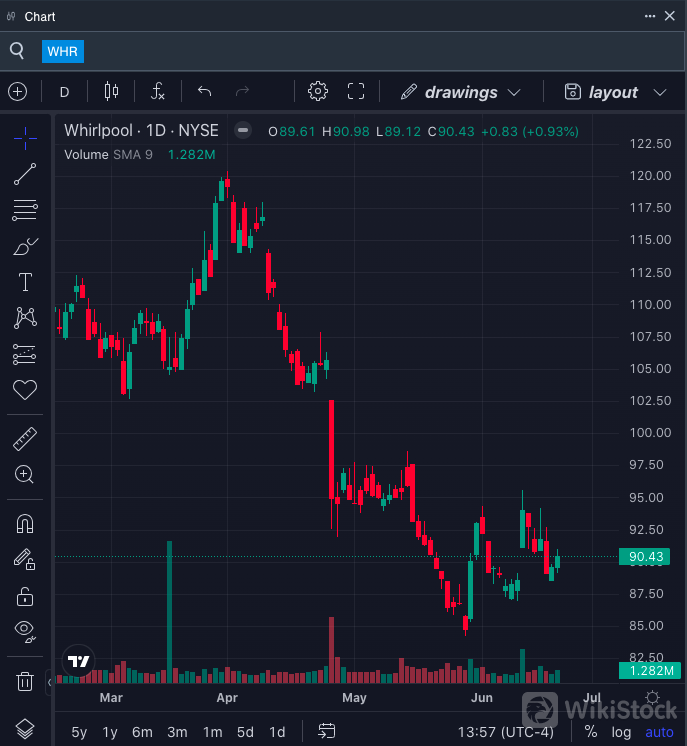This screenshot has width=687, height=746.
Task: Activate the zoom in tool
Action: (x=25, y=474)
